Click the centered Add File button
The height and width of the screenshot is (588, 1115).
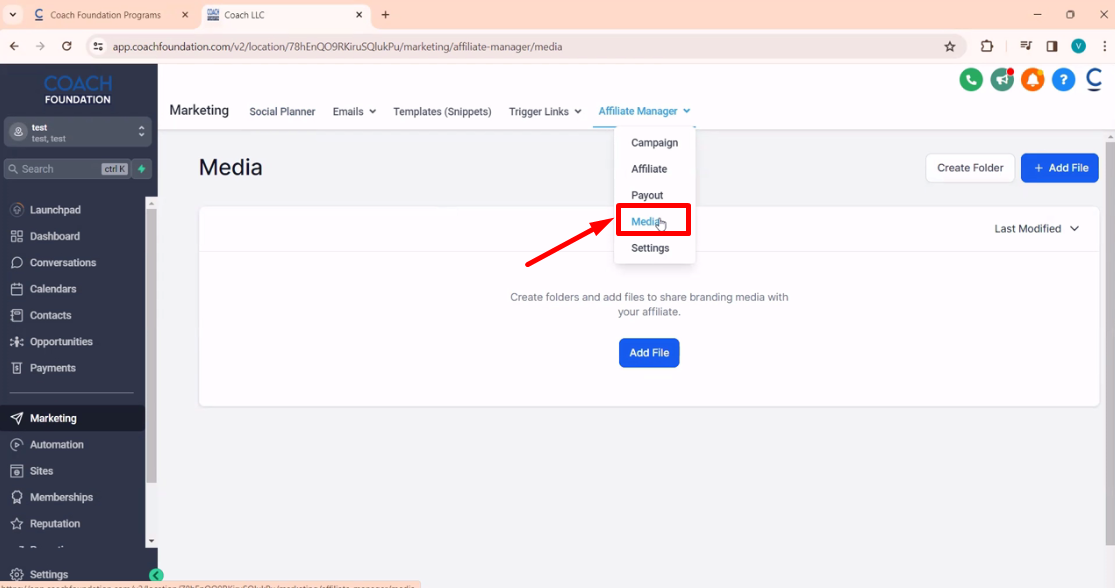pos(649,353)
